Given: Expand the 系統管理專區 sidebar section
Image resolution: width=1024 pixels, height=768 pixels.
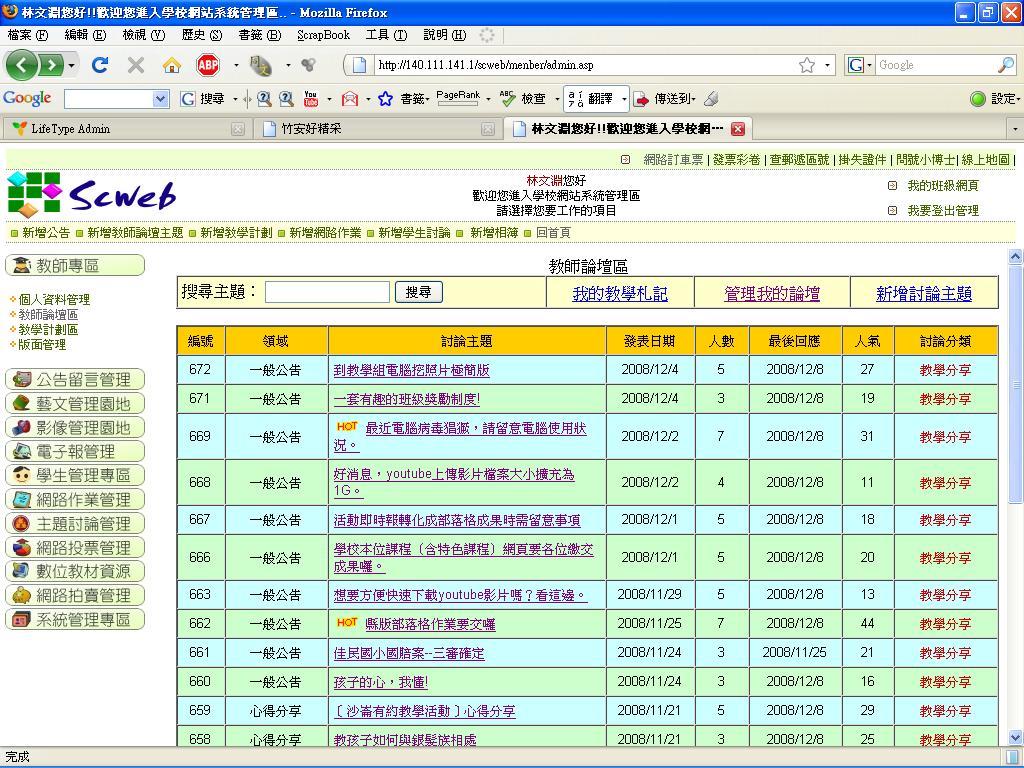Looking at the screenshot, I should 75,619.
